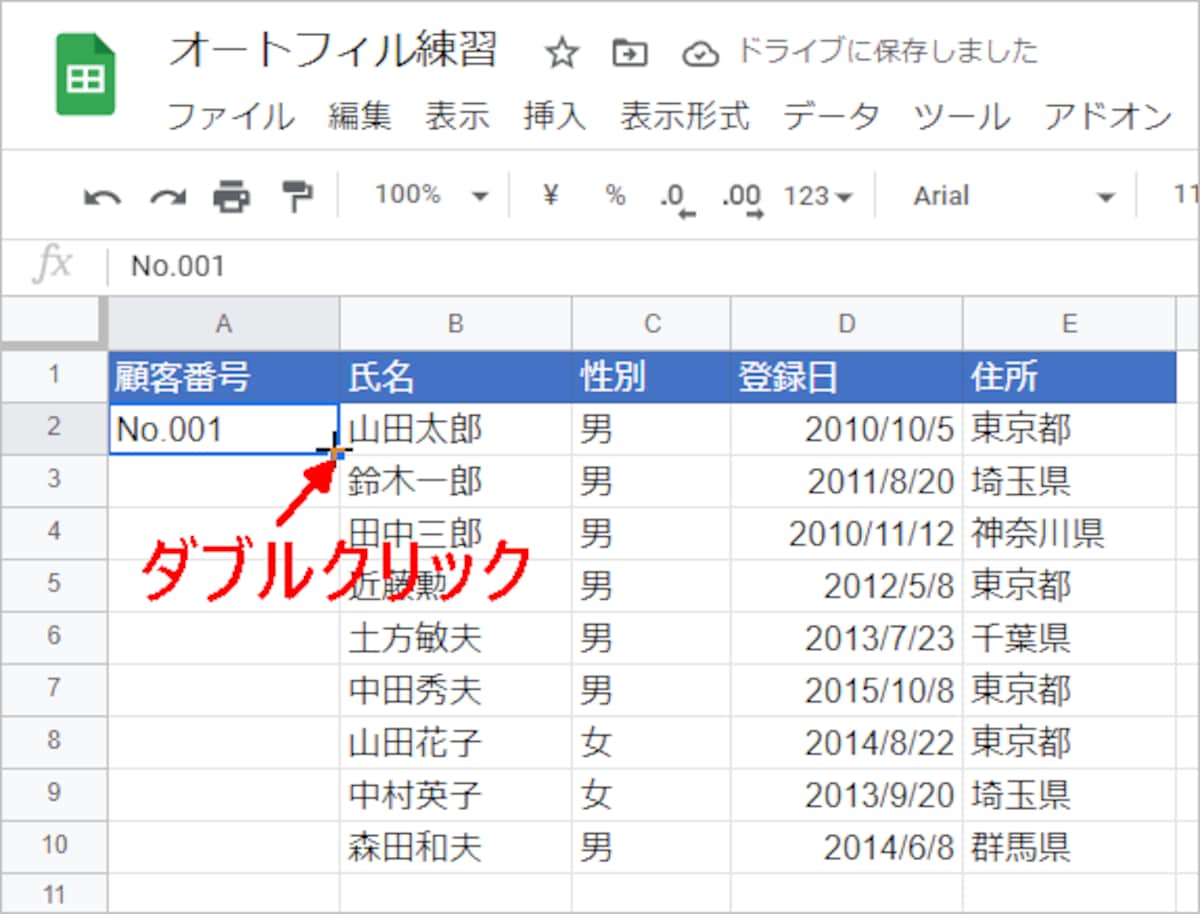Click the Google Sheets home icon
This screenshot has width=1200, height=914.
point(85,74)
